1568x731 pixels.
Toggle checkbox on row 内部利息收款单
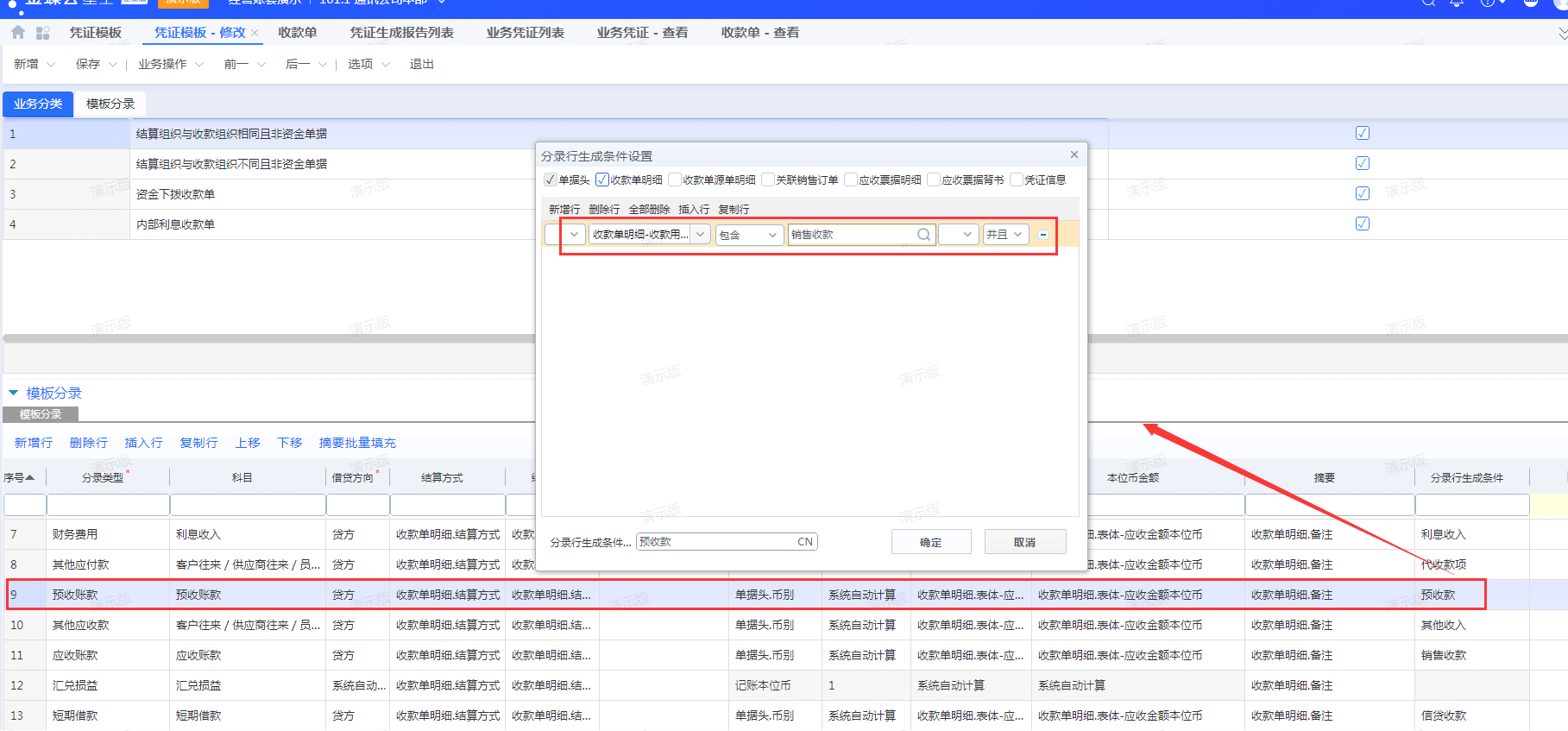[x=1363, y=224]
